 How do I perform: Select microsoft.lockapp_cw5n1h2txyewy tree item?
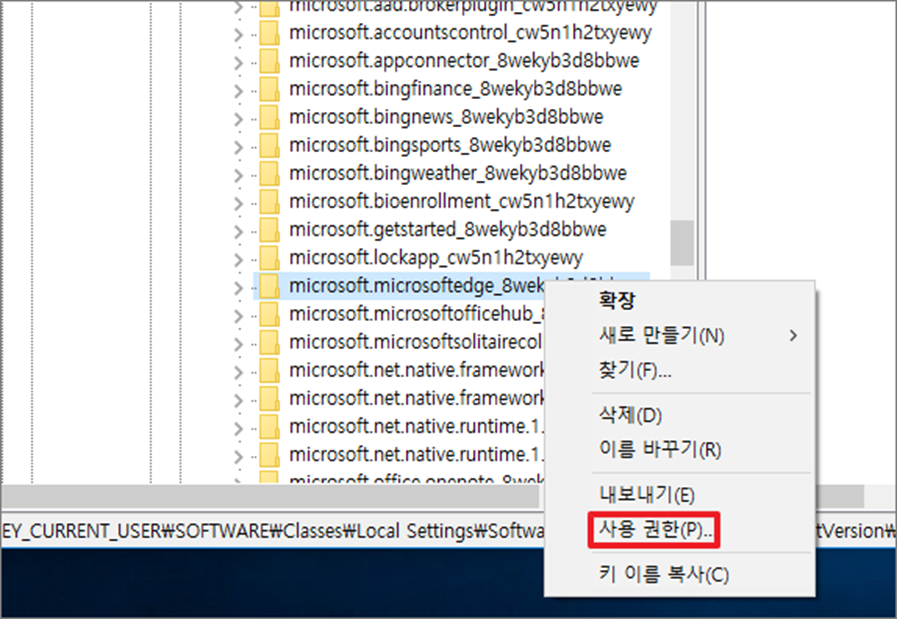tap(436, 257)
